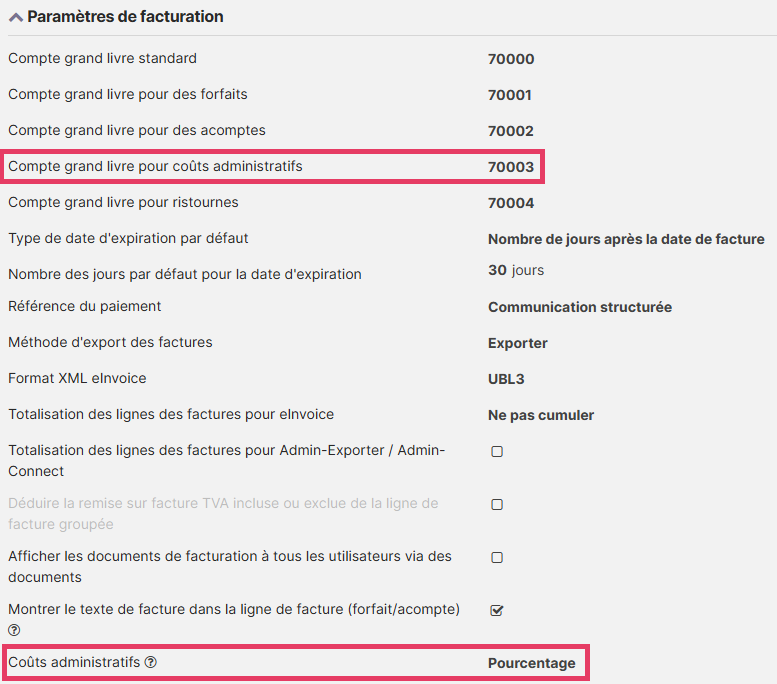Check Afficher les documents de facturation checkbox
Viewport: 777px width, 684px height.
click(497, 558)
